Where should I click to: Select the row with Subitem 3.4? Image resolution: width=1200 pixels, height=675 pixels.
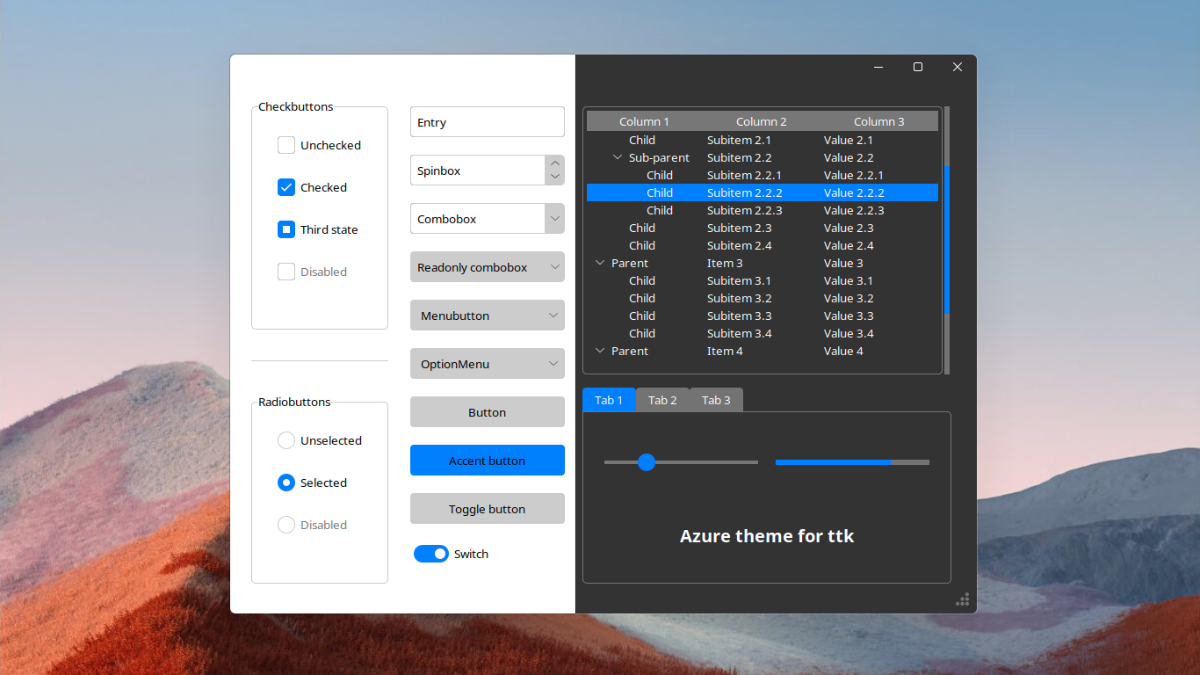[x=762, y=333]
